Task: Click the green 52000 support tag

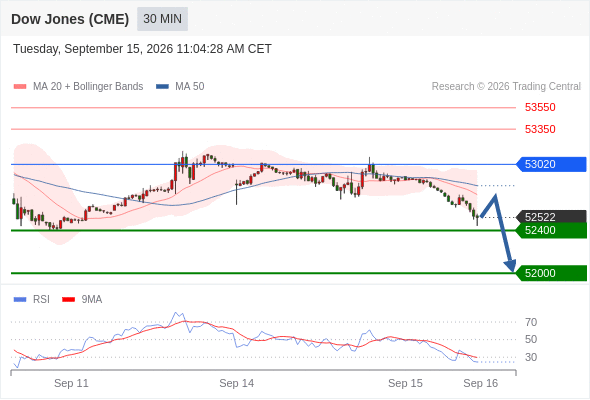Action: pyautogui.click(x=551, y=273)
